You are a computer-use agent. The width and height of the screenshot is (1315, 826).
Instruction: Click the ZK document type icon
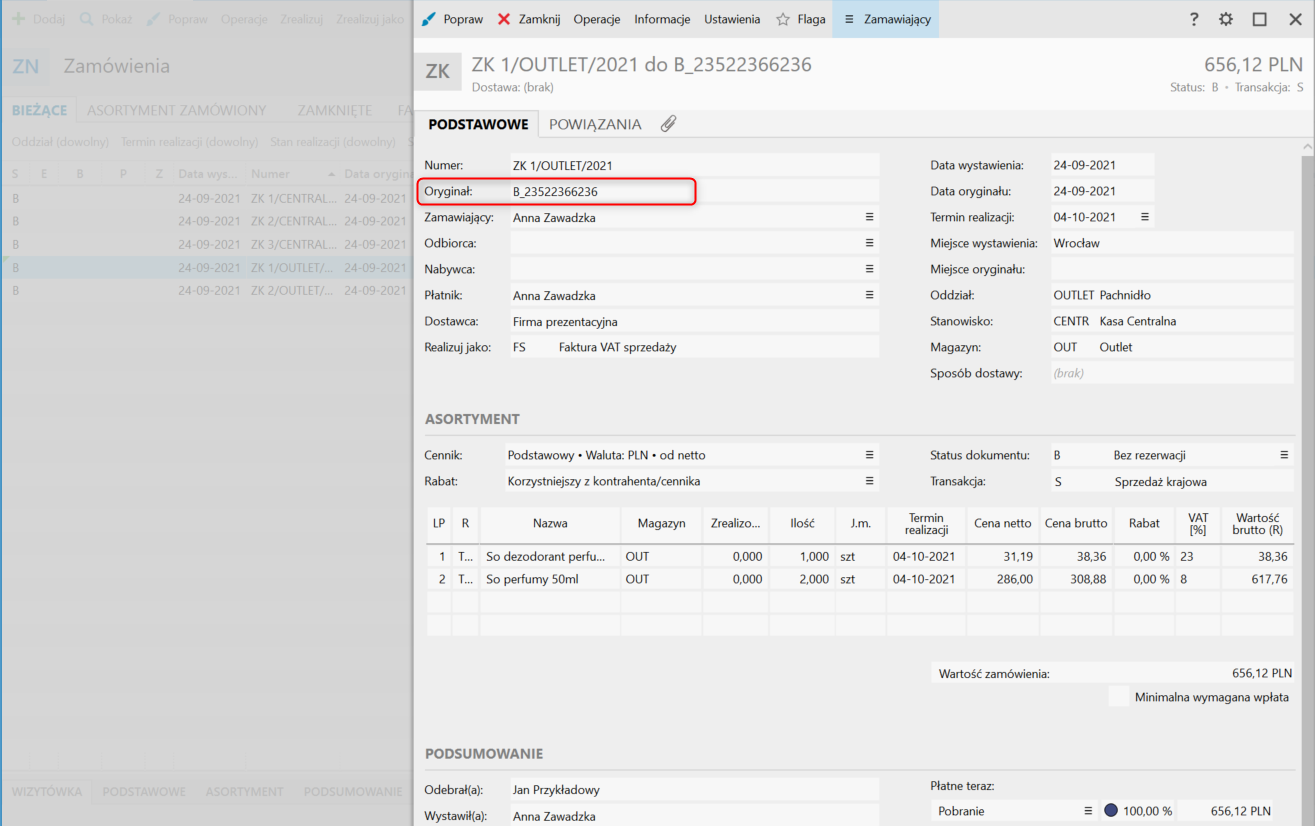point(438,72)
